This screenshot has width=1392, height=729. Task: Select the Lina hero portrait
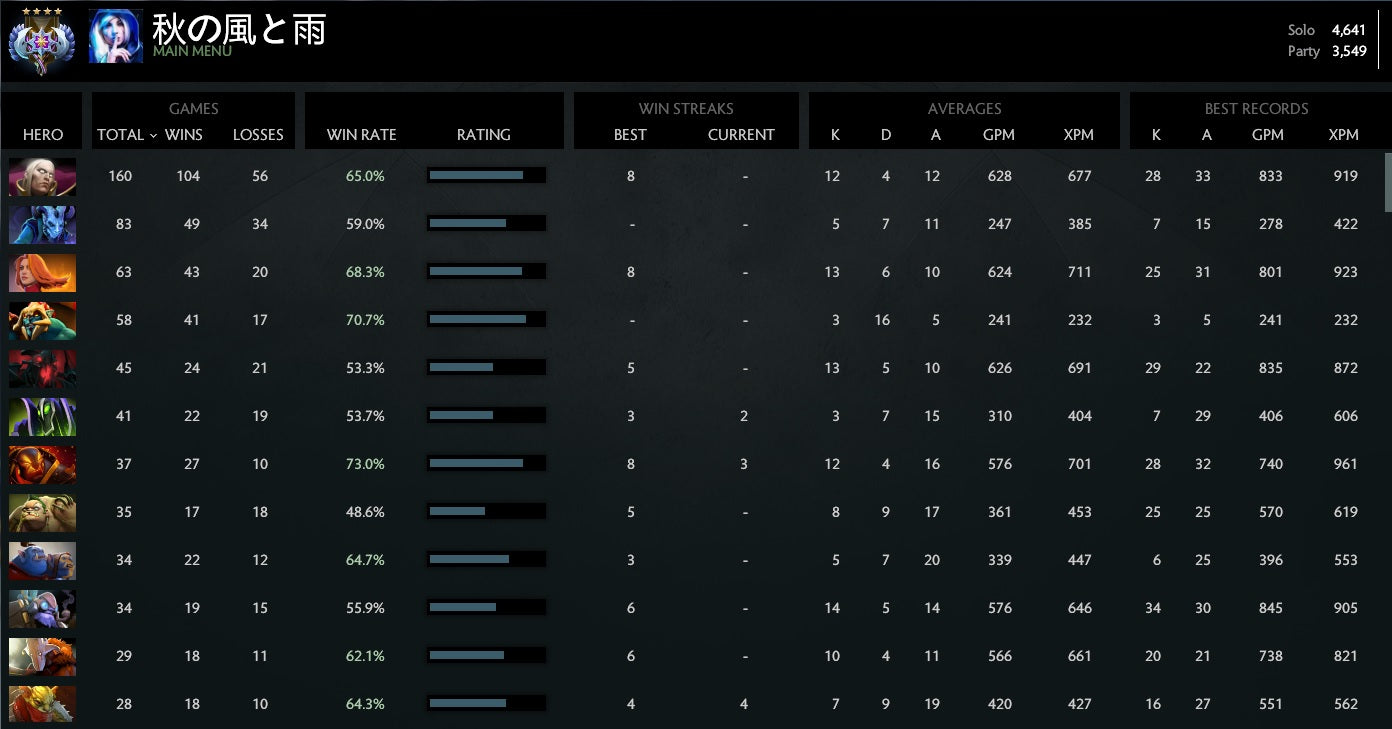click(42, 273)
